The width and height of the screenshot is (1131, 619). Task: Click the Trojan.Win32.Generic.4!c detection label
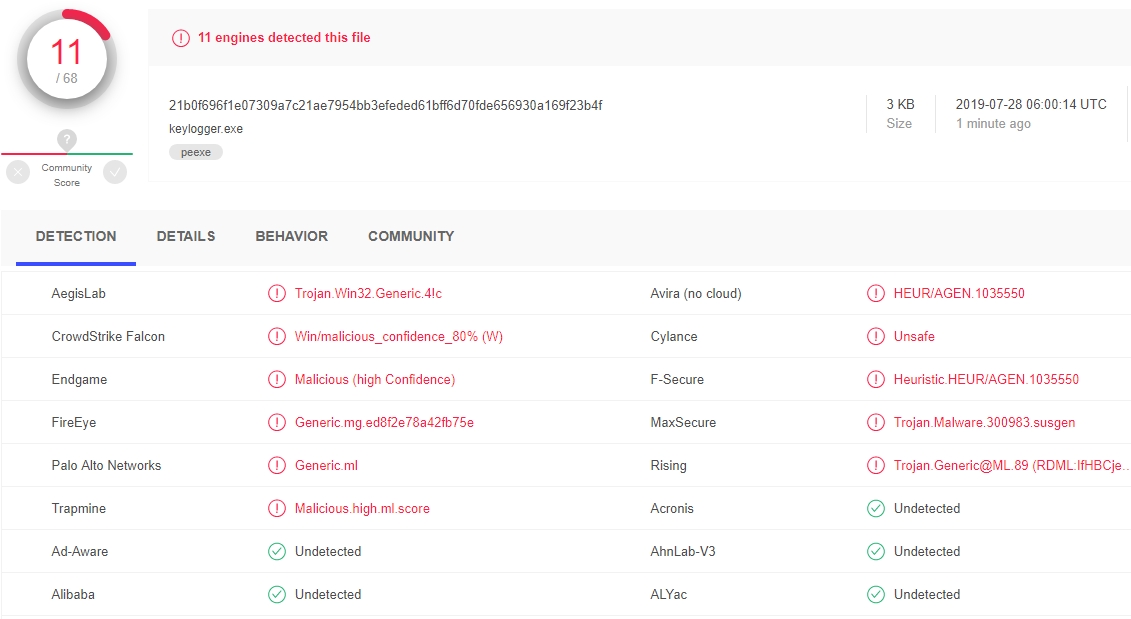click(x=368, y=294)
